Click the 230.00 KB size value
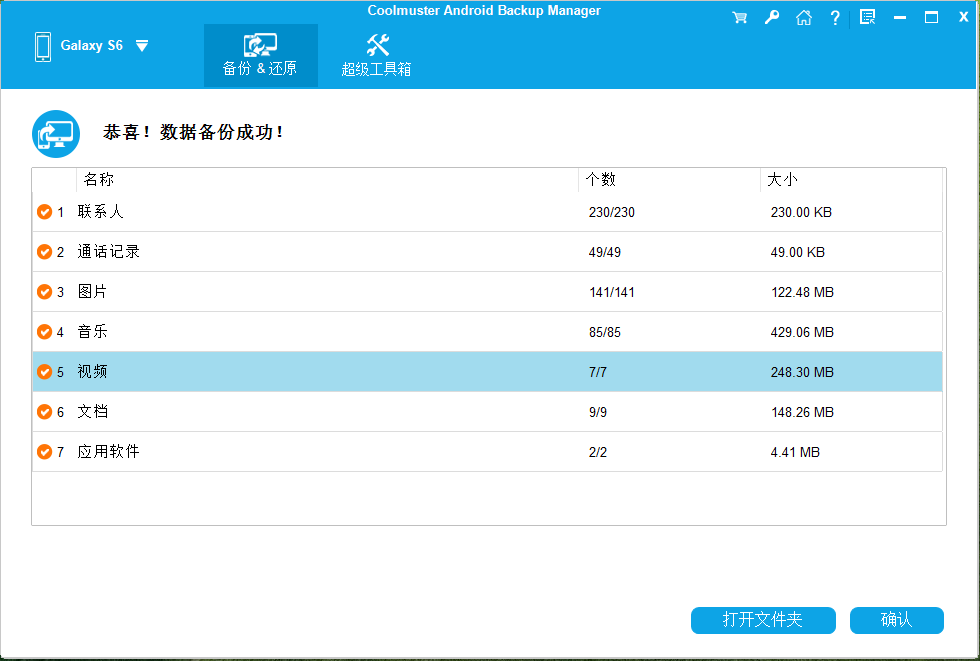This screenshot has width=980, height=661. (801, 212)
